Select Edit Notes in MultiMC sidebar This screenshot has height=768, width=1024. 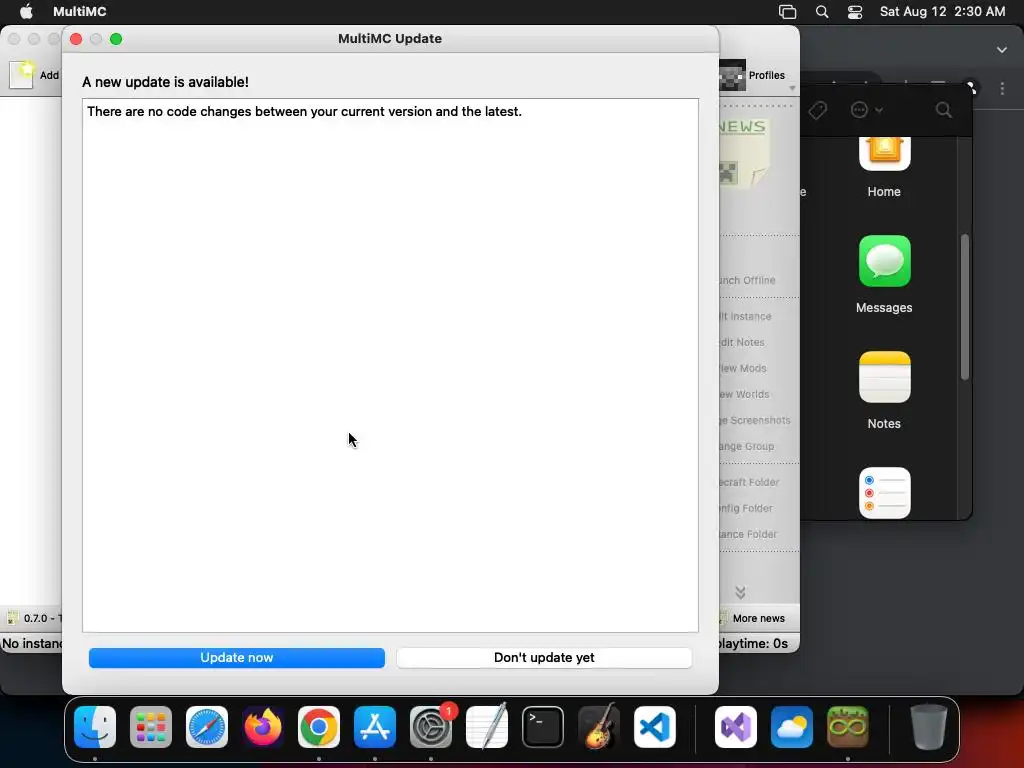coord(742,342)
